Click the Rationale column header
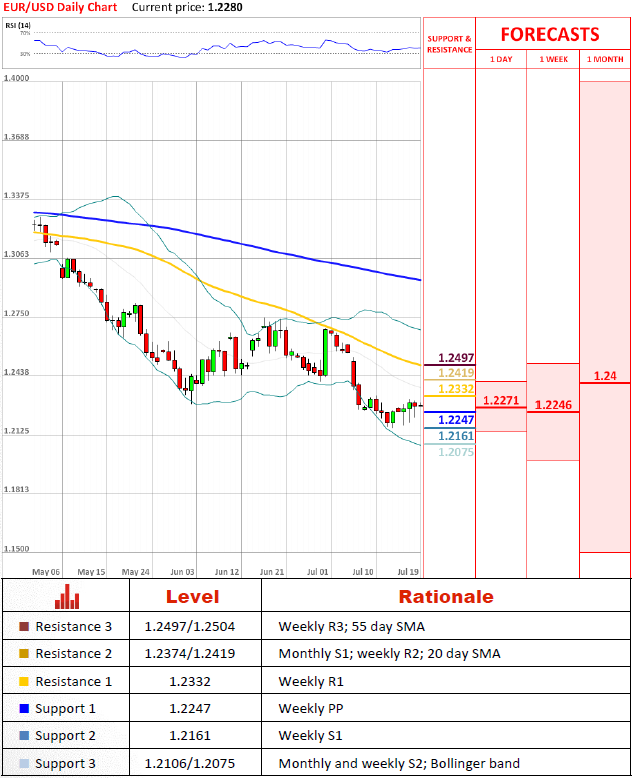This screenshot has height=778, width=633. click(x=446, y=596)
